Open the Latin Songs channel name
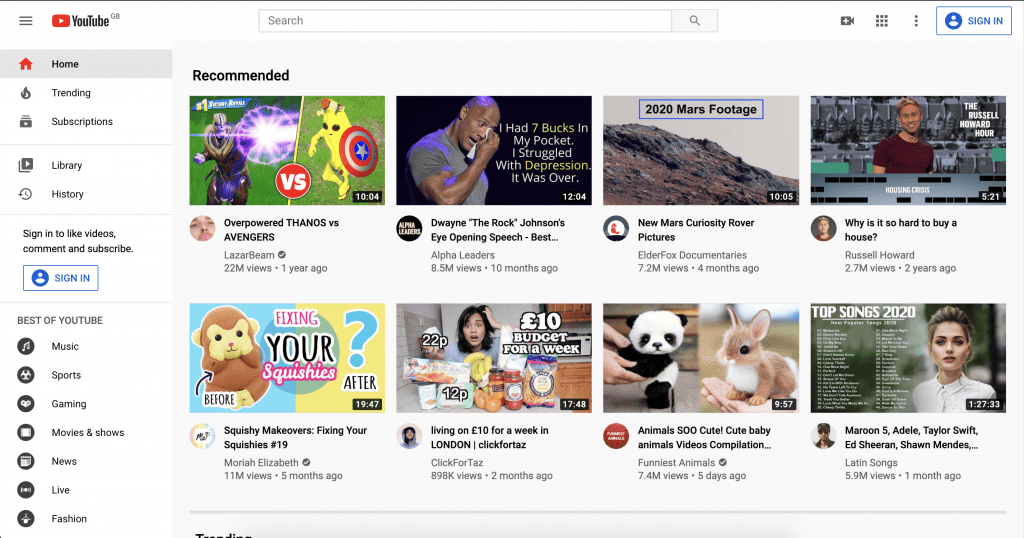 [871, 463]
